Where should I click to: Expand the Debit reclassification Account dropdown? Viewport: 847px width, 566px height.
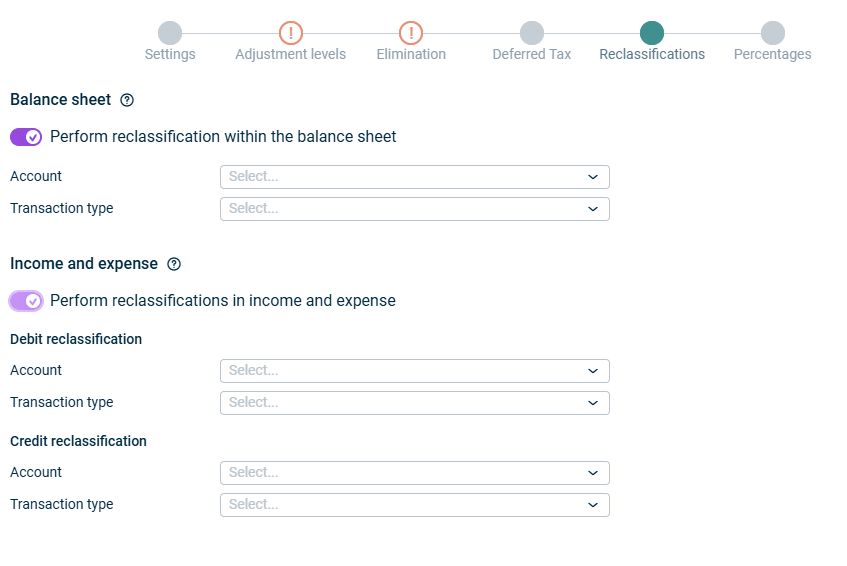(414, 371)
